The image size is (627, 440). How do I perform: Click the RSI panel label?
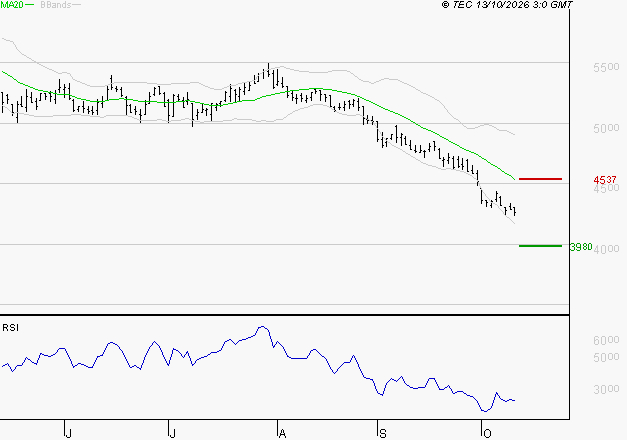10,328
